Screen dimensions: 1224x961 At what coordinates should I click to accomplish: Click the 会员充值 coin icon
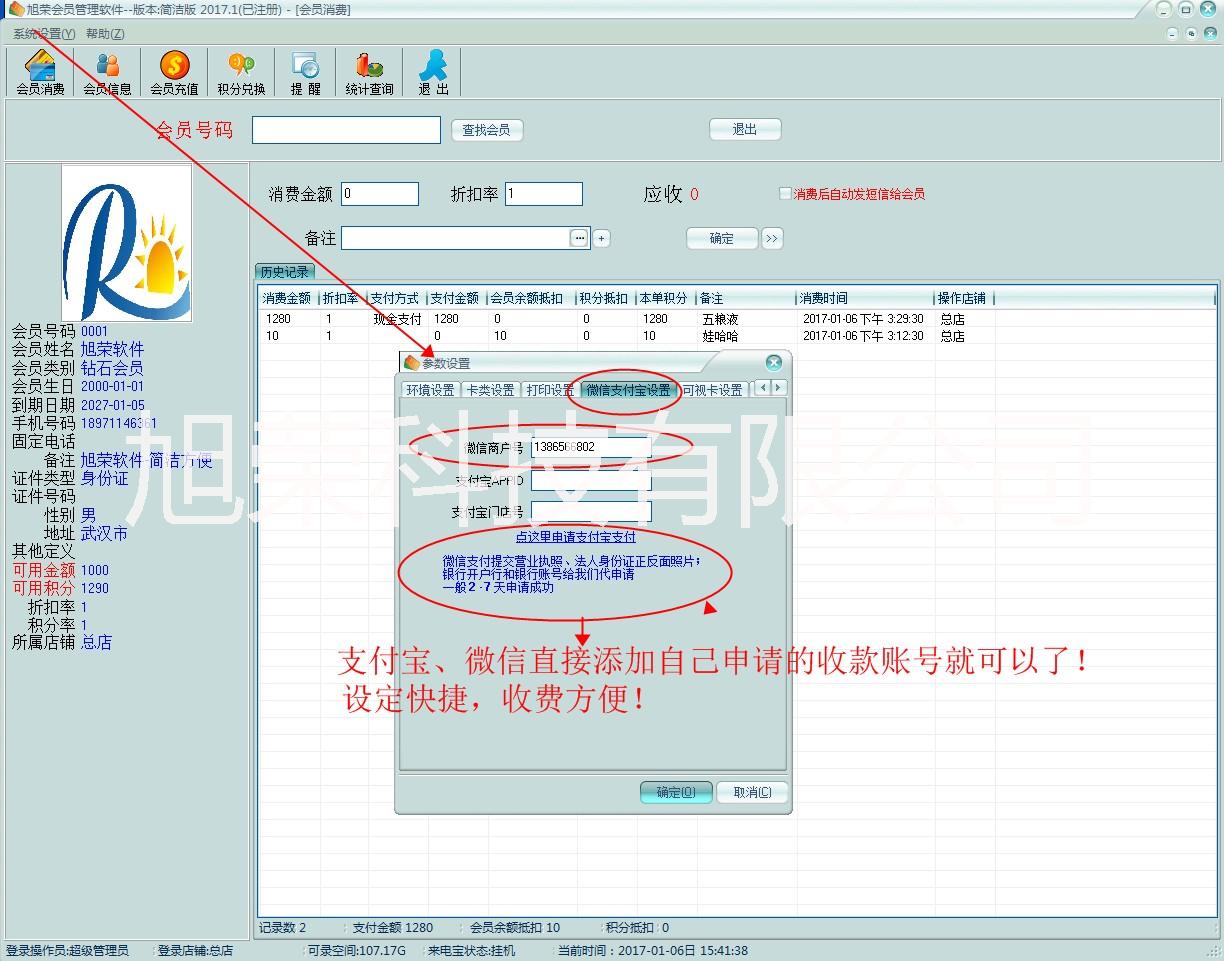pyautogui.click(x=174, y=72)
